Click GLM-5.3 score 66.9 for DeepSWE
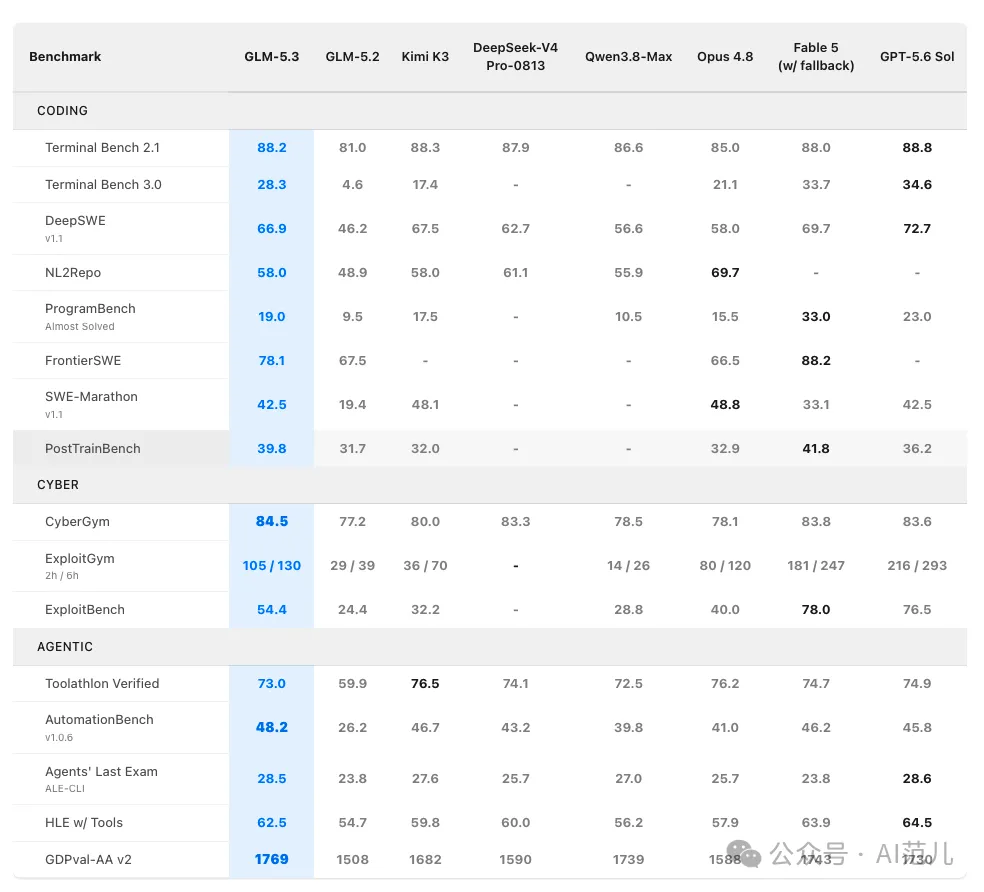Image resolution: width=984 pixels, height=892 pixels. 272,228
